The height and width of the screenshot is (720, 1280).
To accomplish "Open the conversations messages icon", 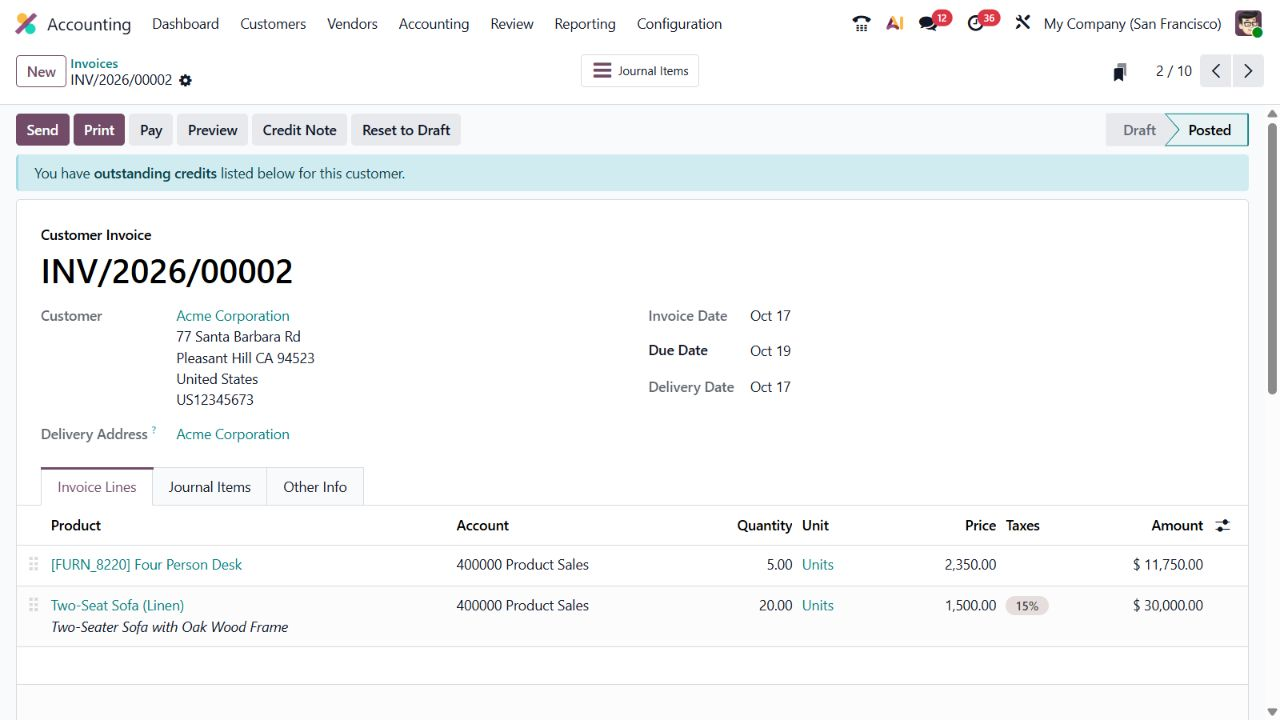I will point(928,24).
